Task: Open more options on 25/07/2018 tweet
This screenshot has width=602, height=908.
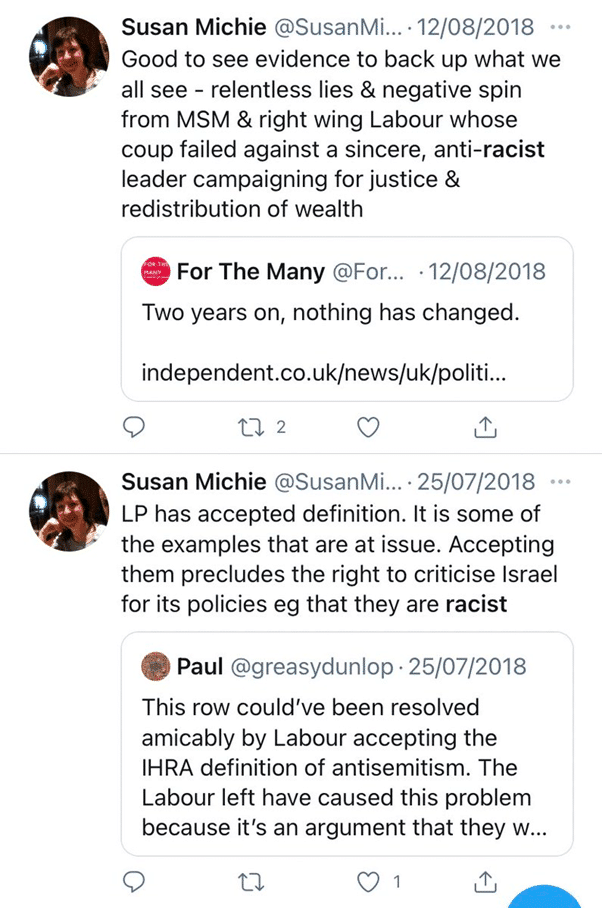Action: click(x=565, y=482)
